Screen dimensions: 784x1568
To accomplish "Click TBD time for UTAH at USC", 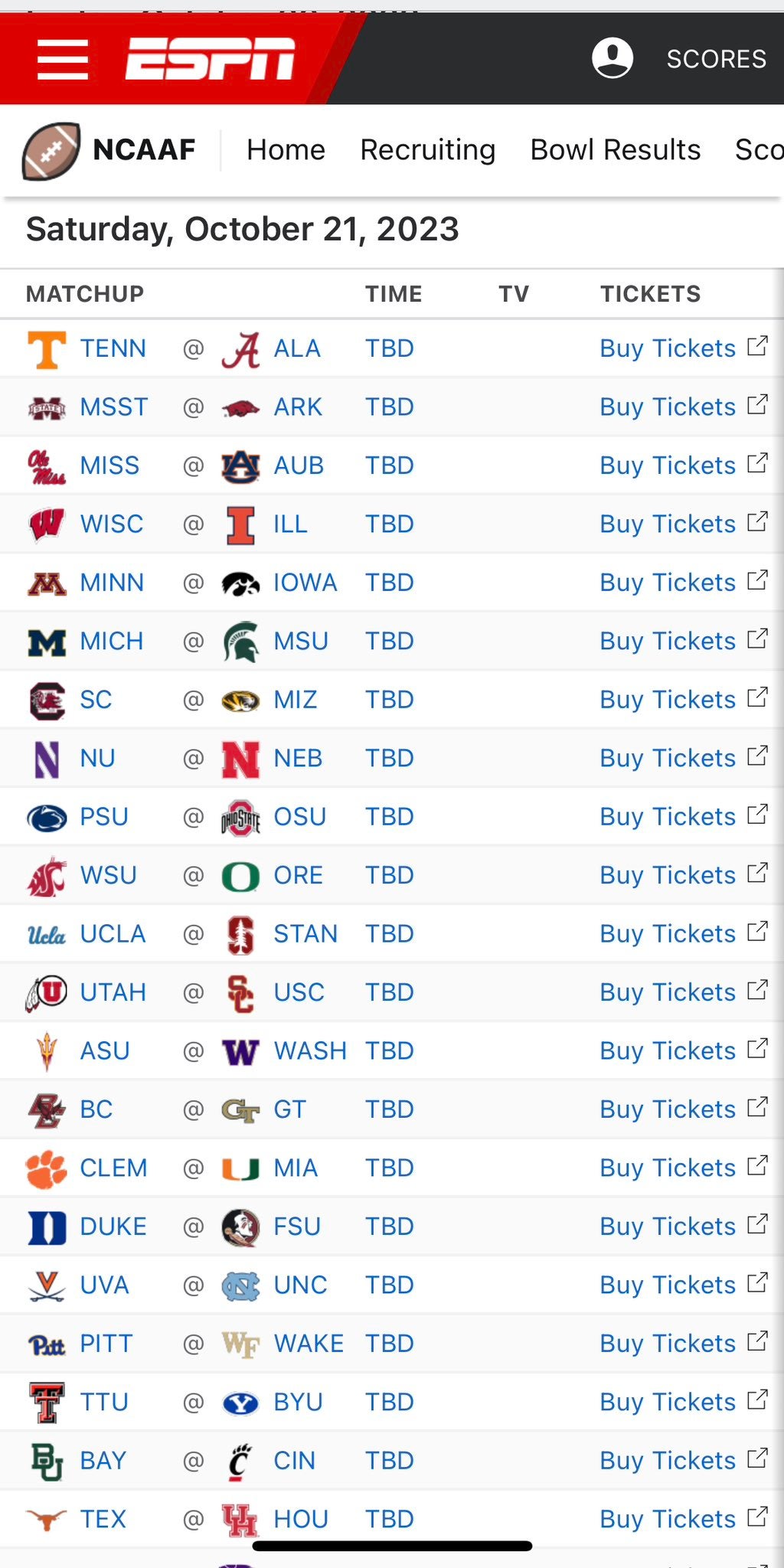I will coord(389,993).
